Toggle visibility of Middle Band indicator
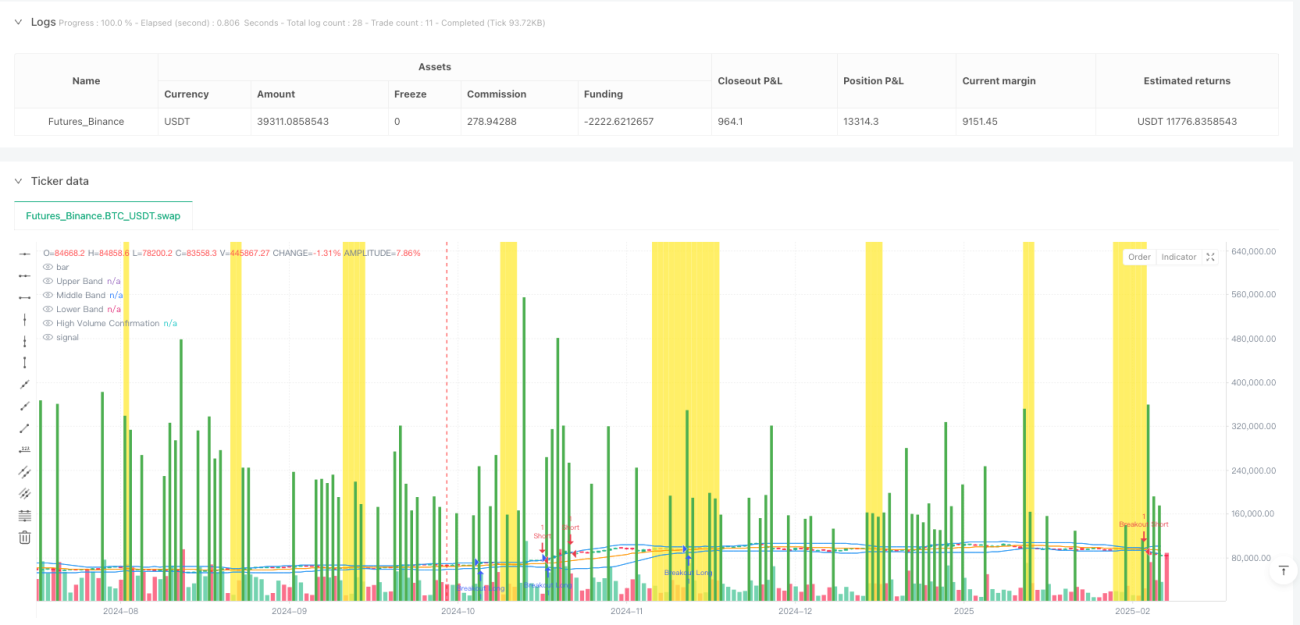Viewport: 1300px width, 625px height. [48, 295]
